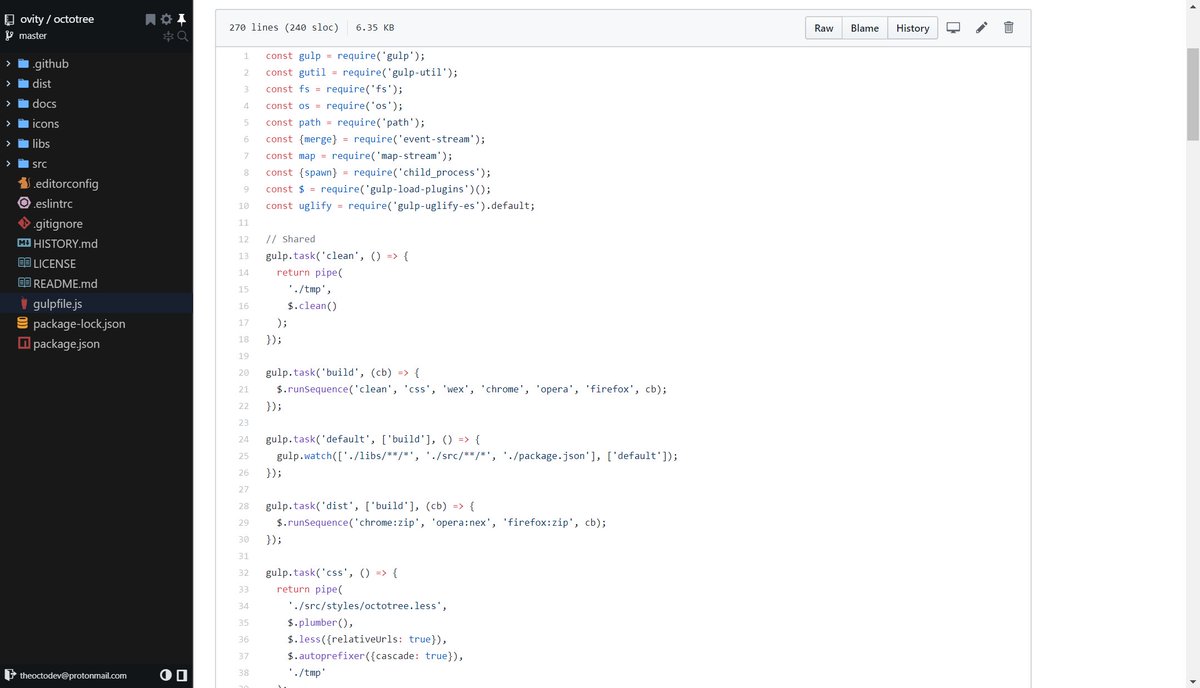Click the repository book icon

click(10, 19)
